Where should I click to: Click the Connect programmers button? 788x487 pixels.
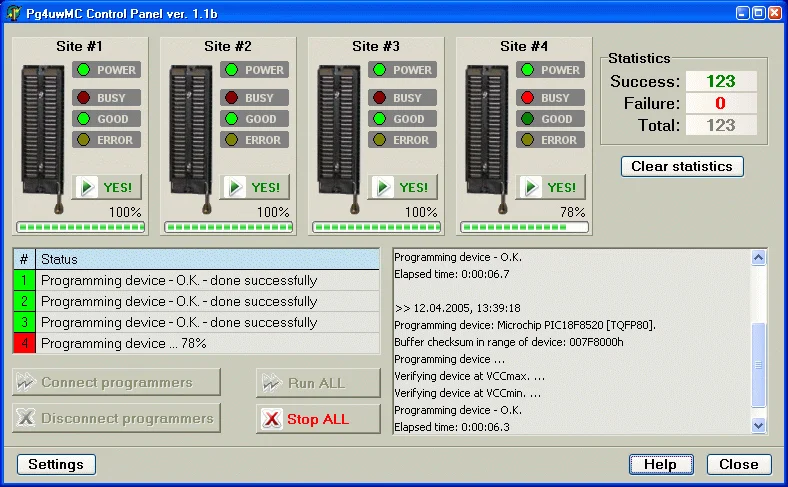click(117, 382)
